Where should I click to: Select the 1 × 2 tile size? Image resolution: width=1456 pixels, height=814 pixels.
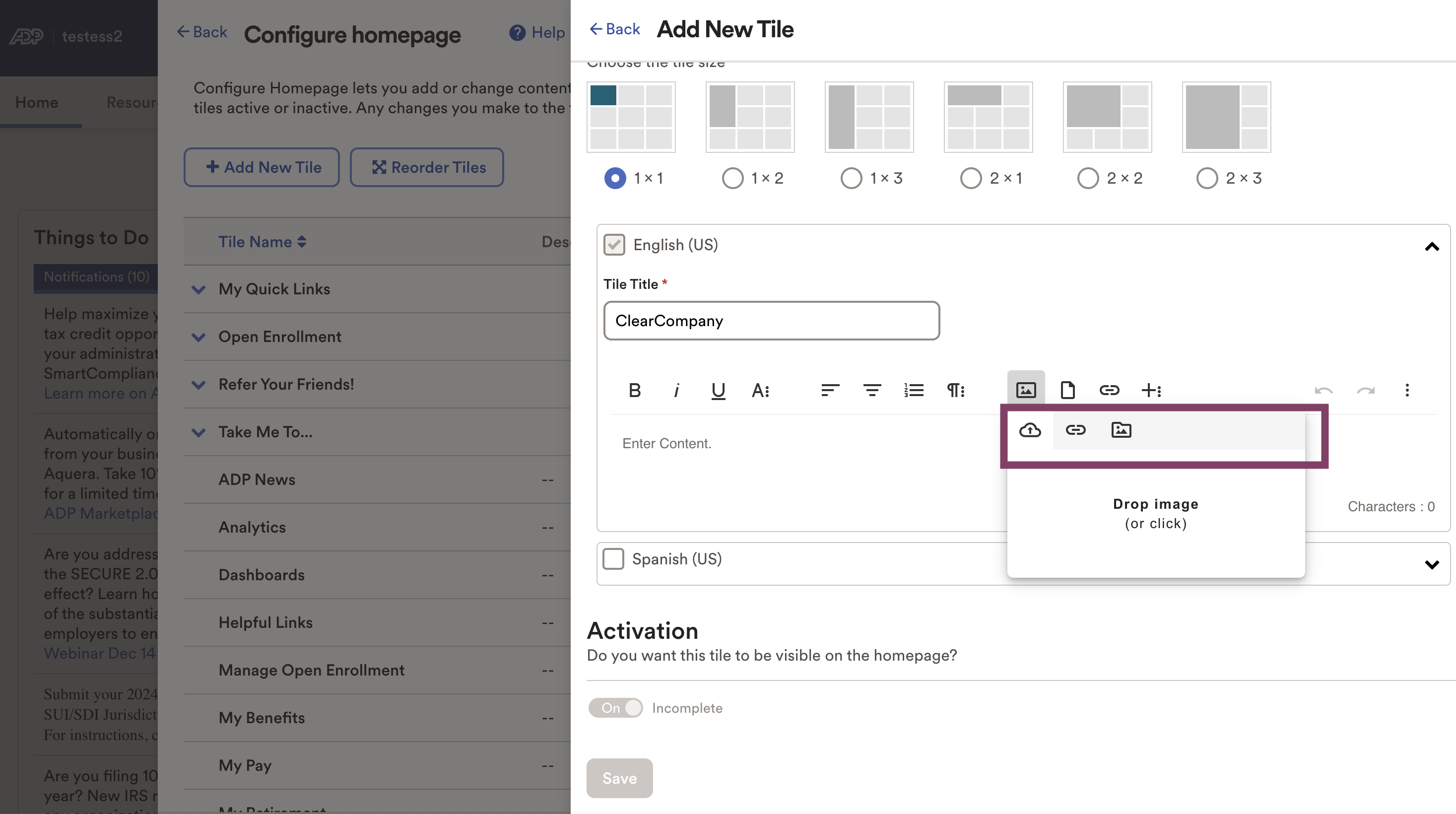point(733,178)
